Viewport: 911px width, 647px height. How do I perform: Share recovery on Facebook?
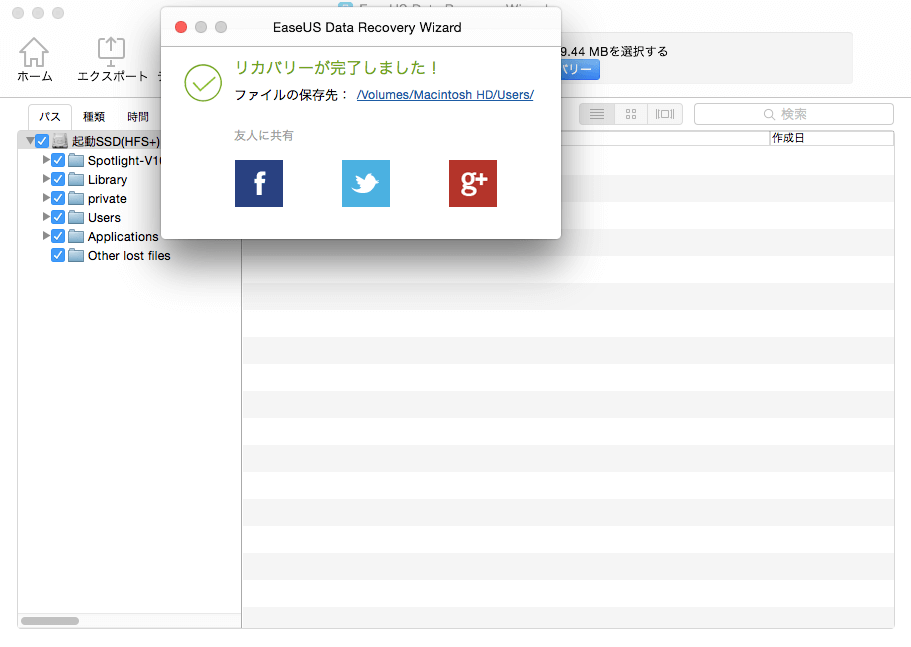pos(259,184)
